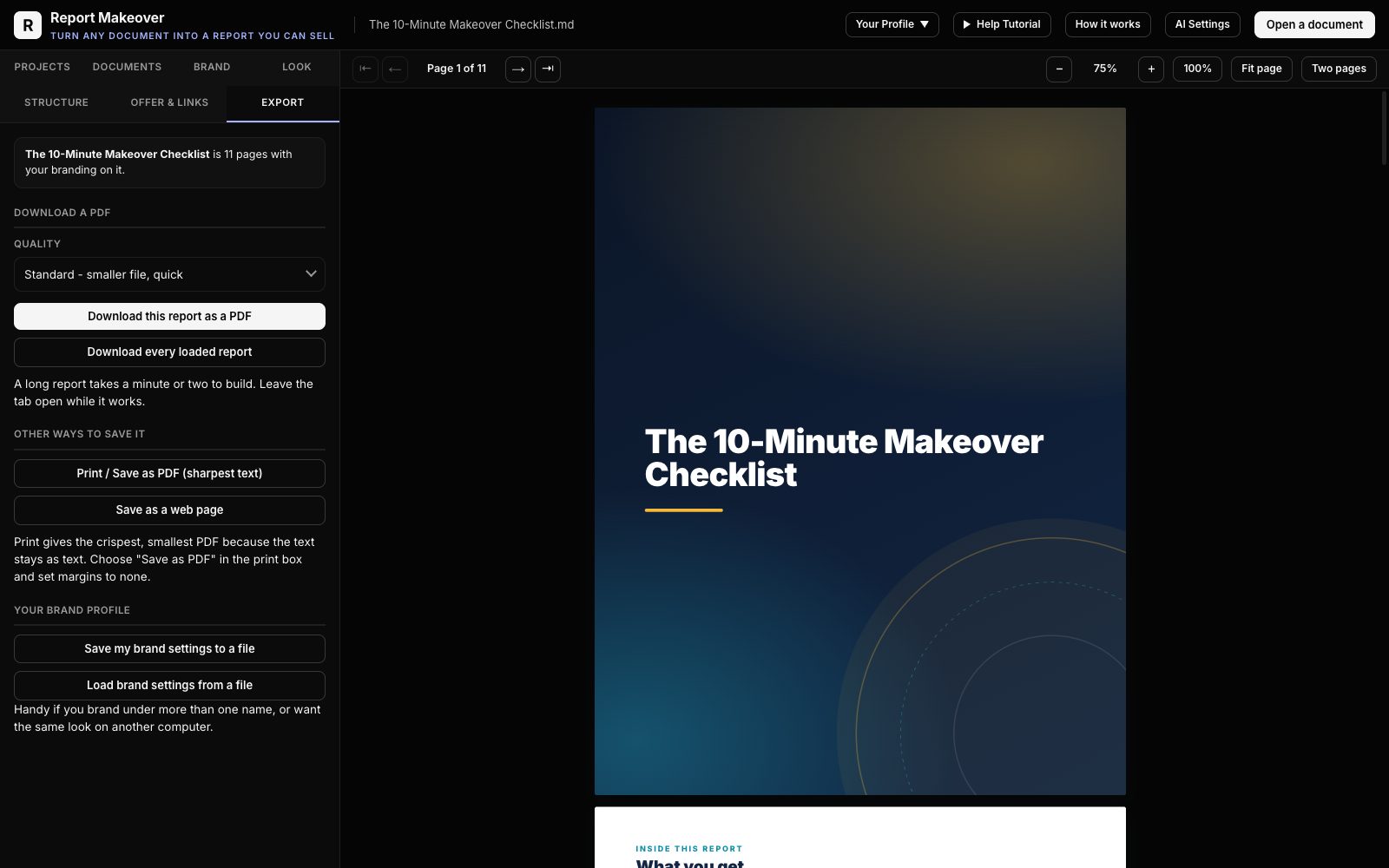
Task: Zoom in with the plus button
Action: pyautogui.click(x=1151, y=69)
